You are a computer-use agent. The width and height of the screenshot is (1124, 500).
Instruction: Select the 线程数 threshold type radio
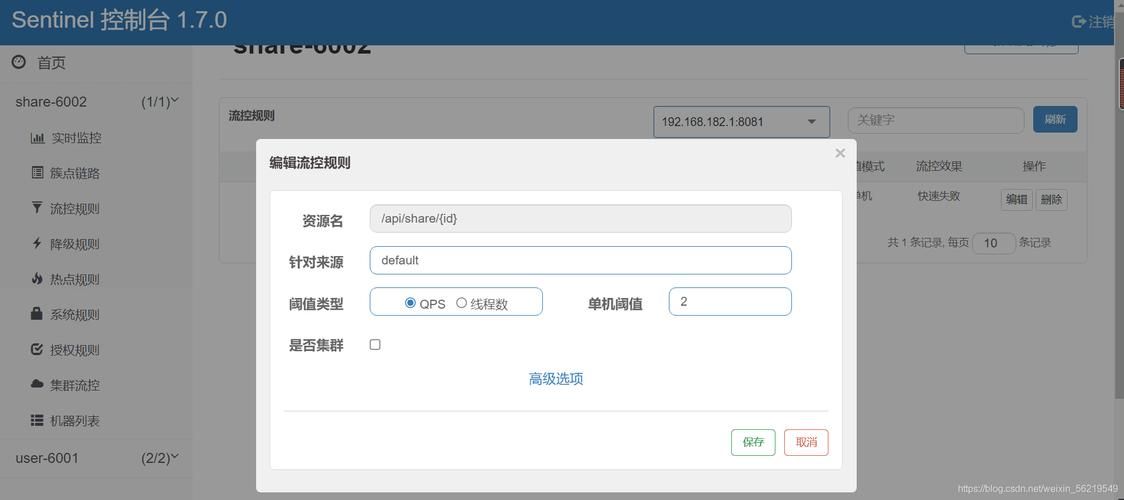462,303
